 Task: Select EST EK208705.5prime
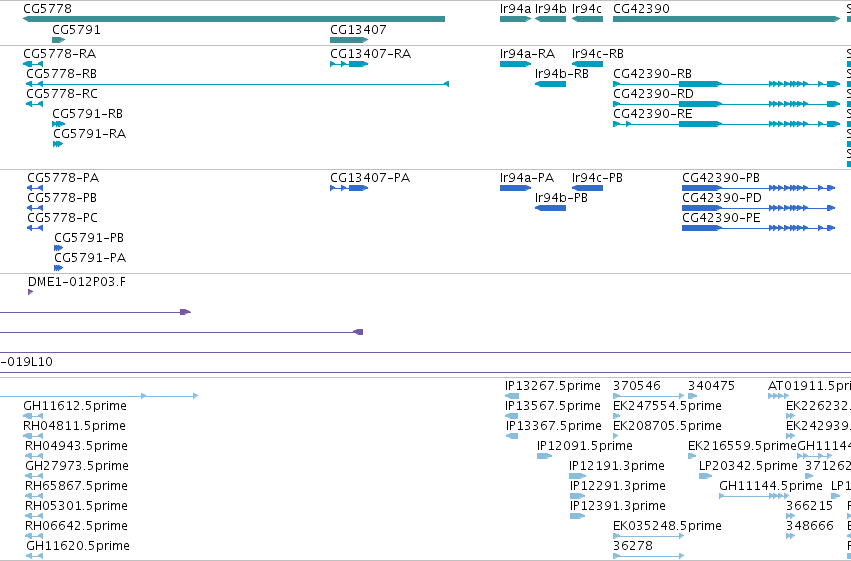(x=668, y=426)
